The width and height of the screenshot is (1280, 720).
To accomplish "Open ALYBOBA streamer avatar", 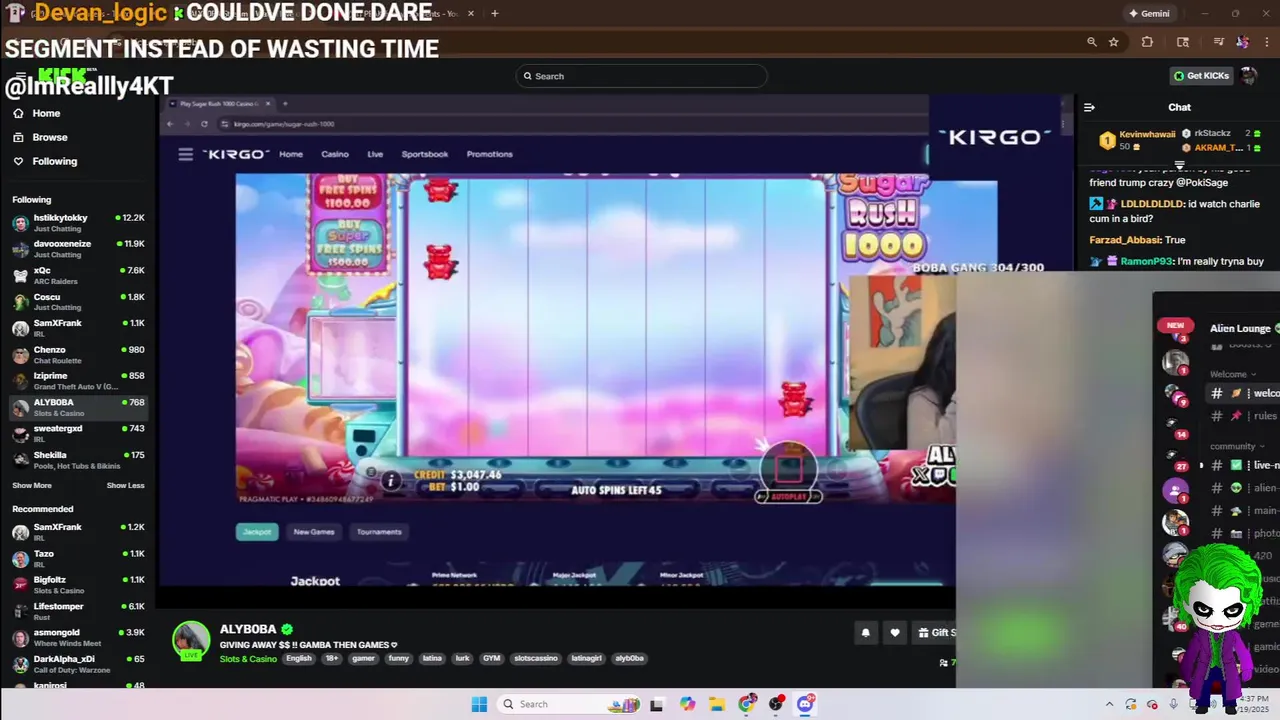I will click(191, 640).
